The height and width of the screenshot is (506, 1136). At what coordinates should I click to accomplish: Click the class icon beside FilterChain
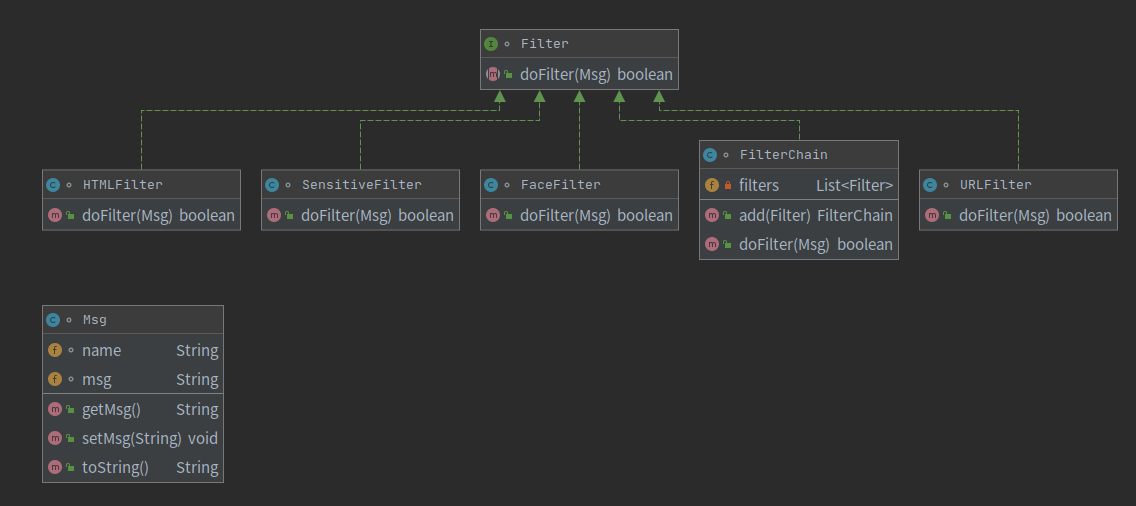[710, 154]
